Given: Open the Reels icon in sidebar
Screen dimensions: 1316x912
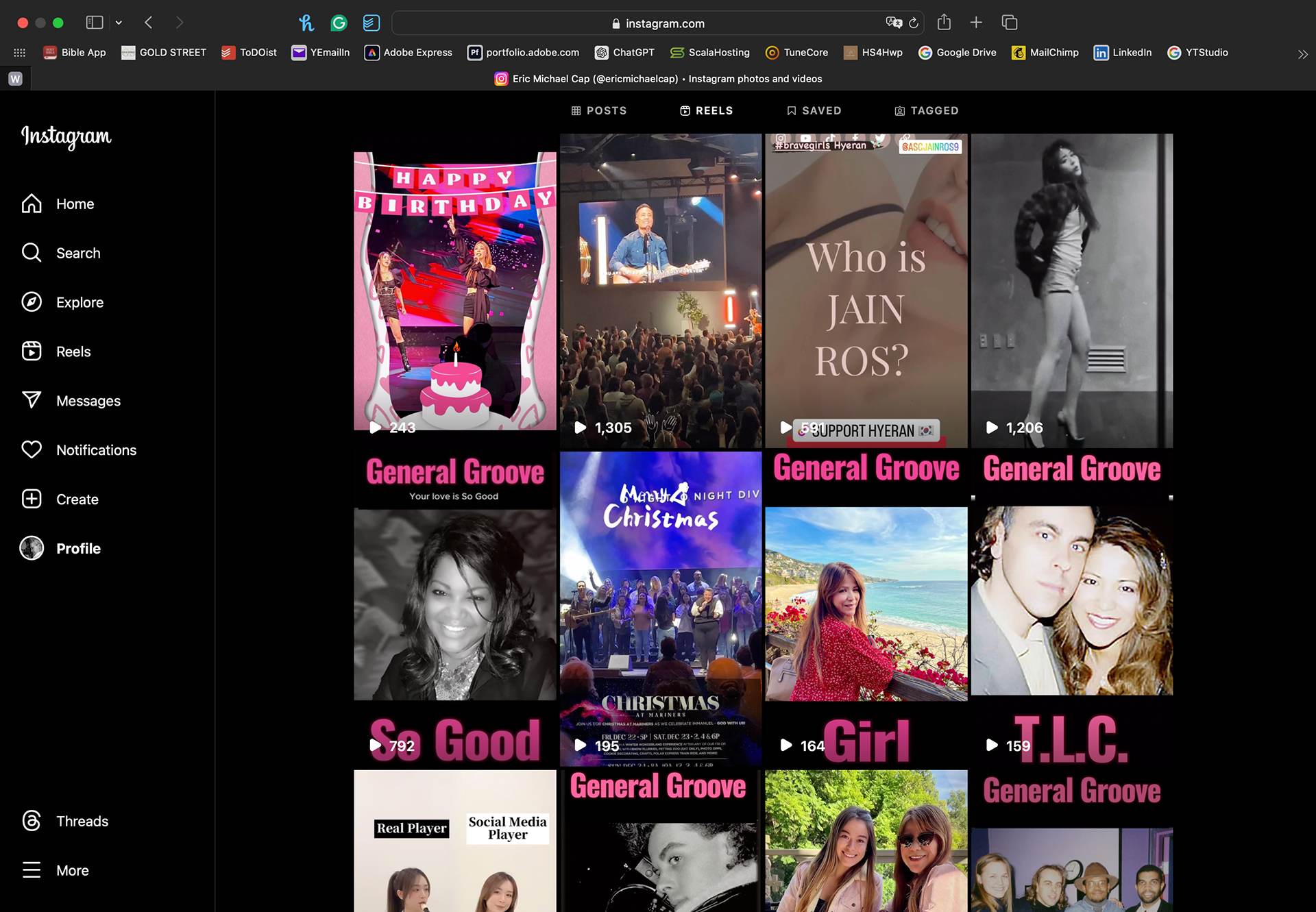Looking at the screenshot, I should (x=32, y=352).
